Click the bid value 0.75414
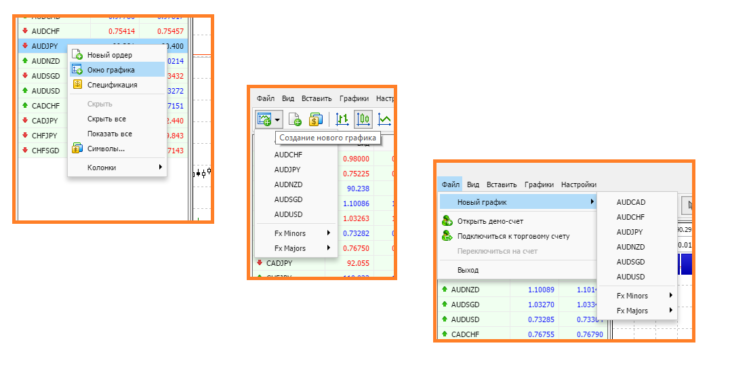This screenshot has width=730, height=371. (x=122, y=31)
